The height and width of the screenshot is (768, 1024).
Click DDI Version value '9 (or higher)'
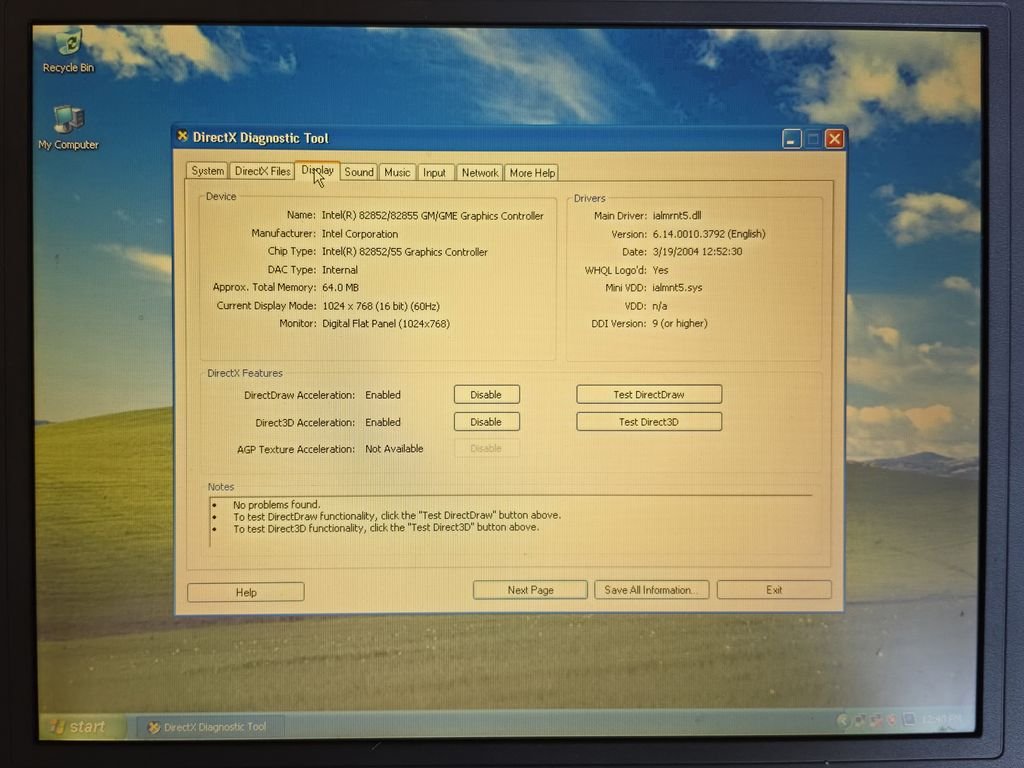[679, 323]
